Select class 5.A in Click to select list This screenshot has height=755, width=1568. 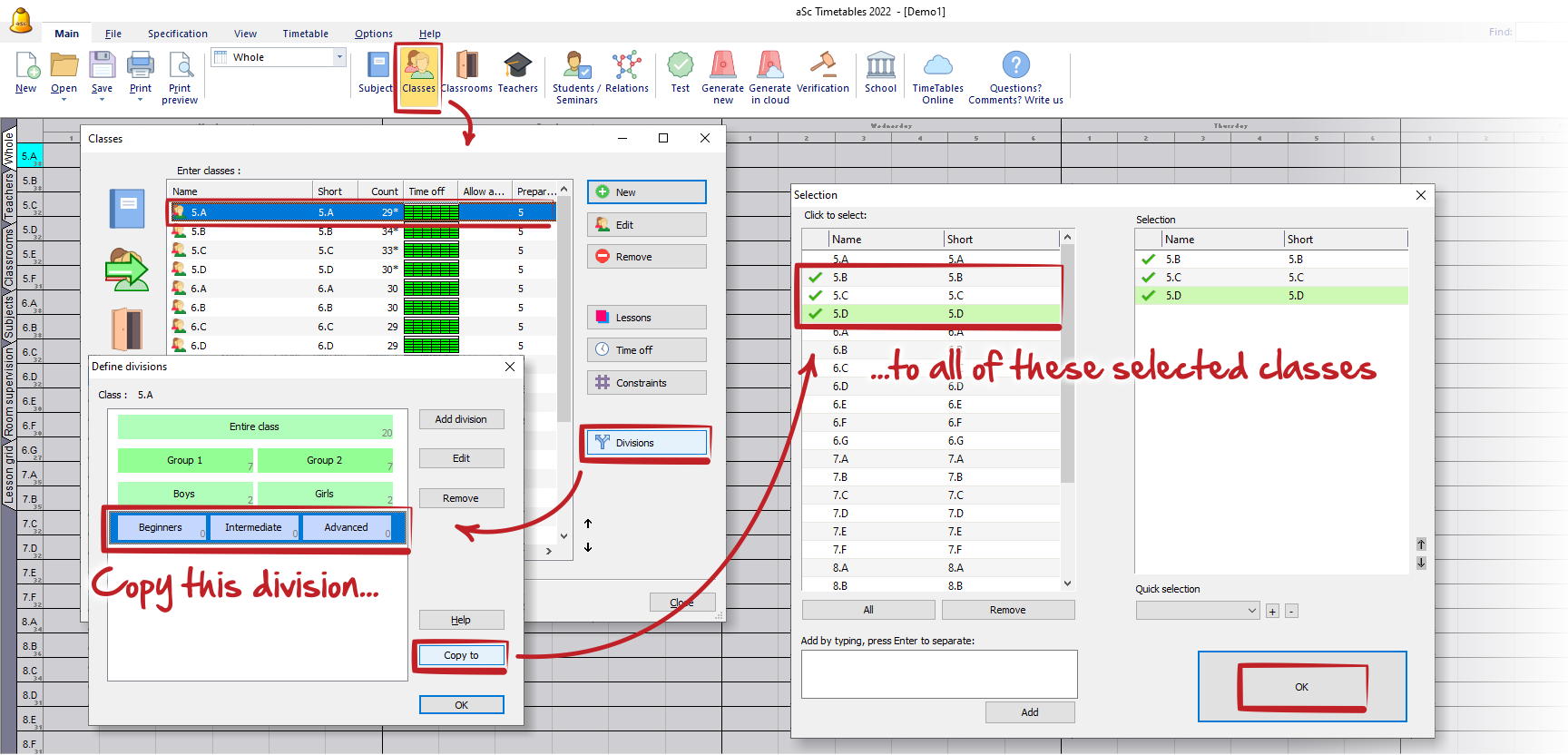931,260
